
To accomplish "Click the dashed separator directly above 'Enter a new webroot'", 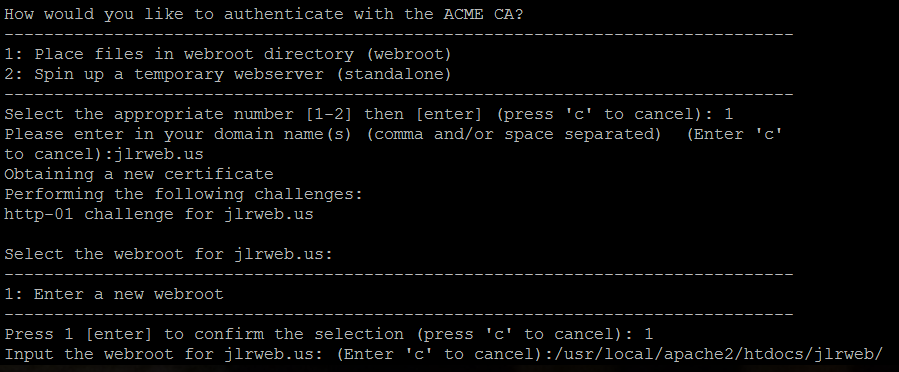I will click(399, 275).
